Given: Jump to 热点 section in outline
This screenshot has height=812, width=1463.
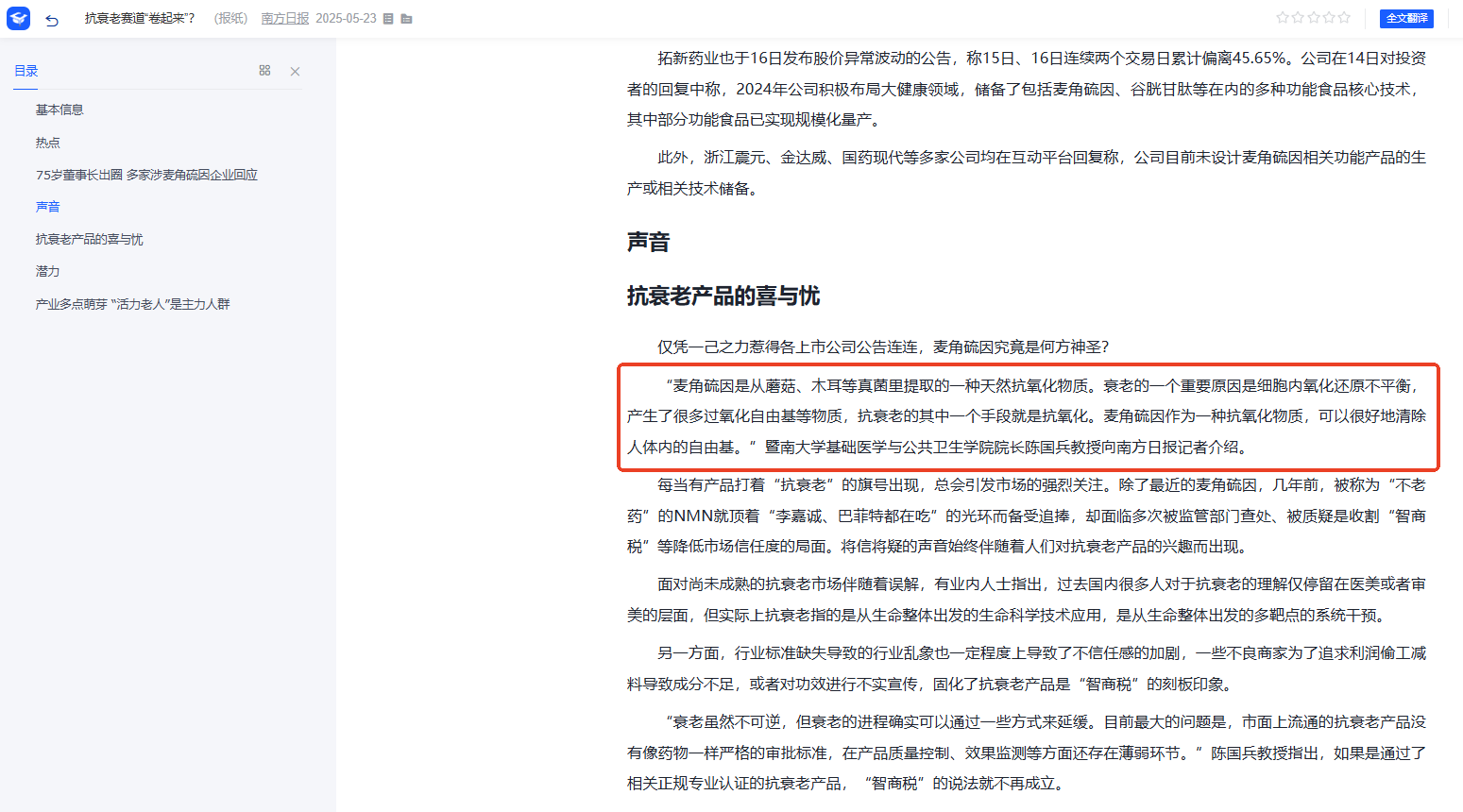Looking at the screenshot, I should pos(48,143).
